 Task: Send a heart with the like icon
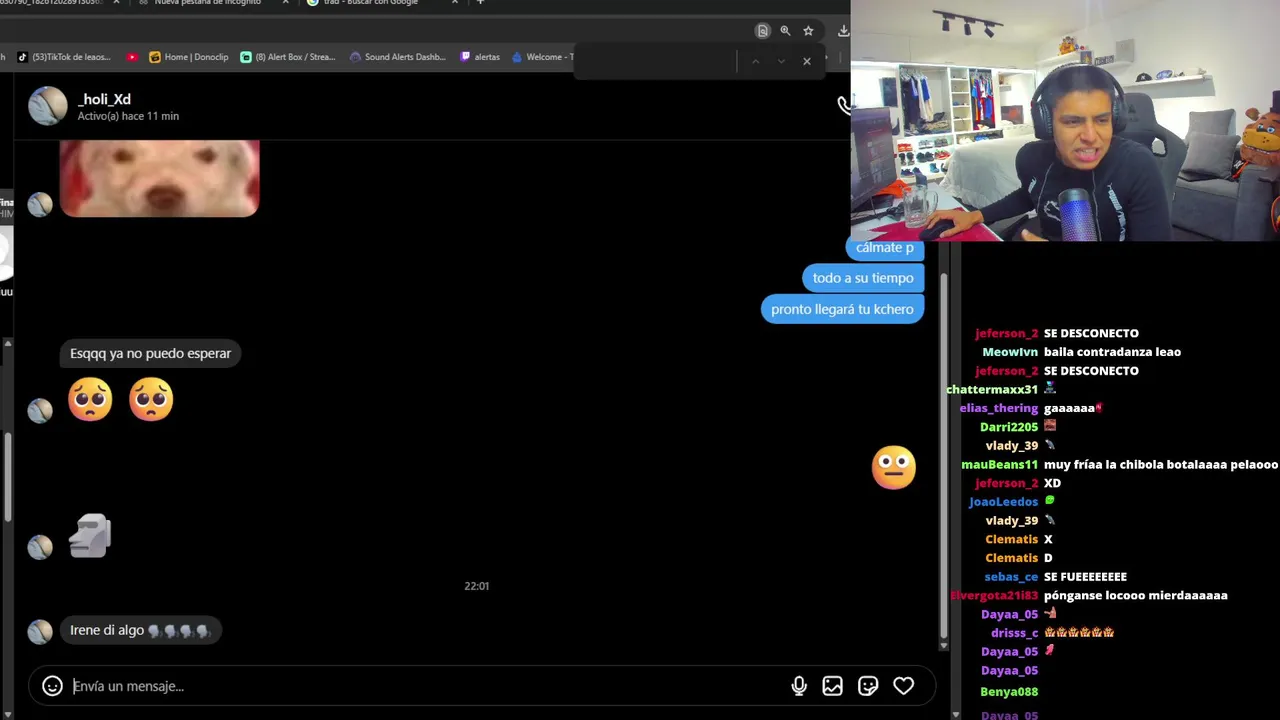[x=904, y=686]
